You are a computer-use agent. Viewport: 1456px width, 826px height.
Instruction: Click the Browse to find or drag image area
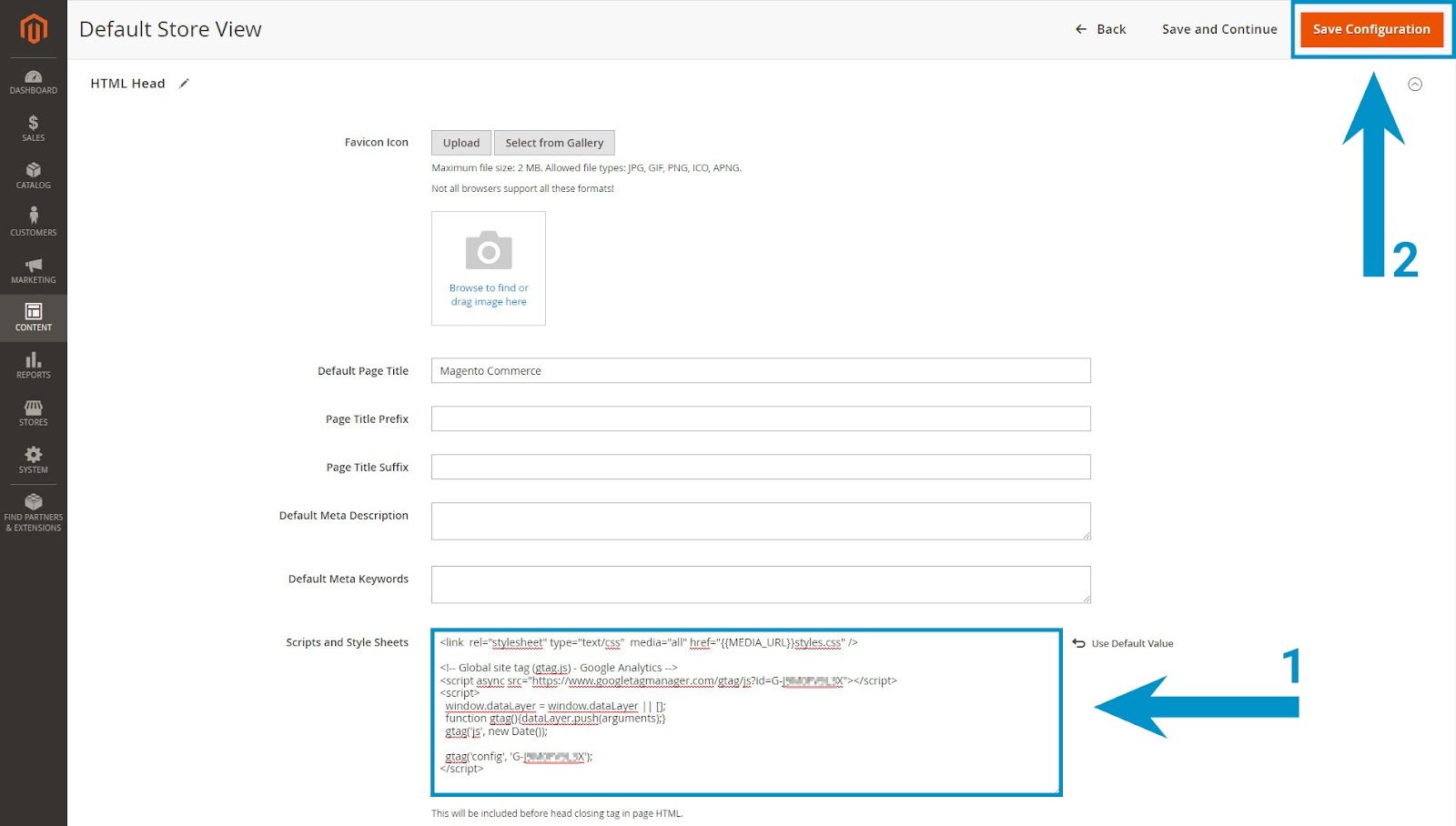pos(488,268)
